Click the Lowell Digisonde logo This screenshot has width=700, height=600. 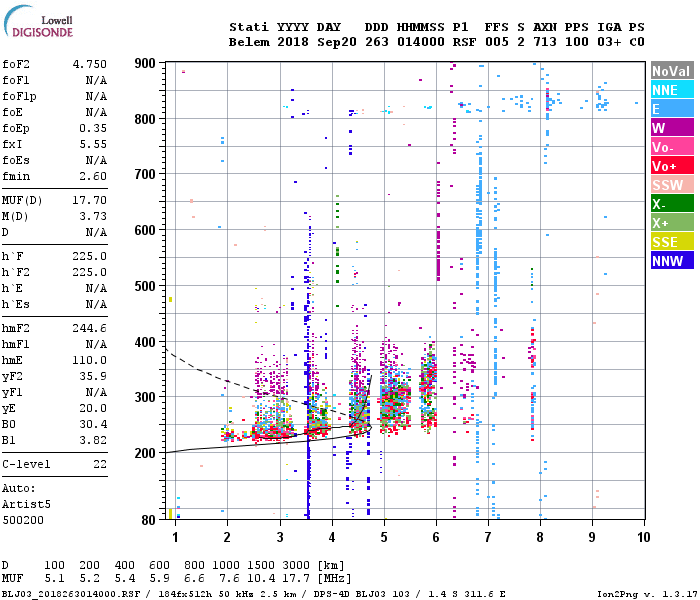pos(38,21)
